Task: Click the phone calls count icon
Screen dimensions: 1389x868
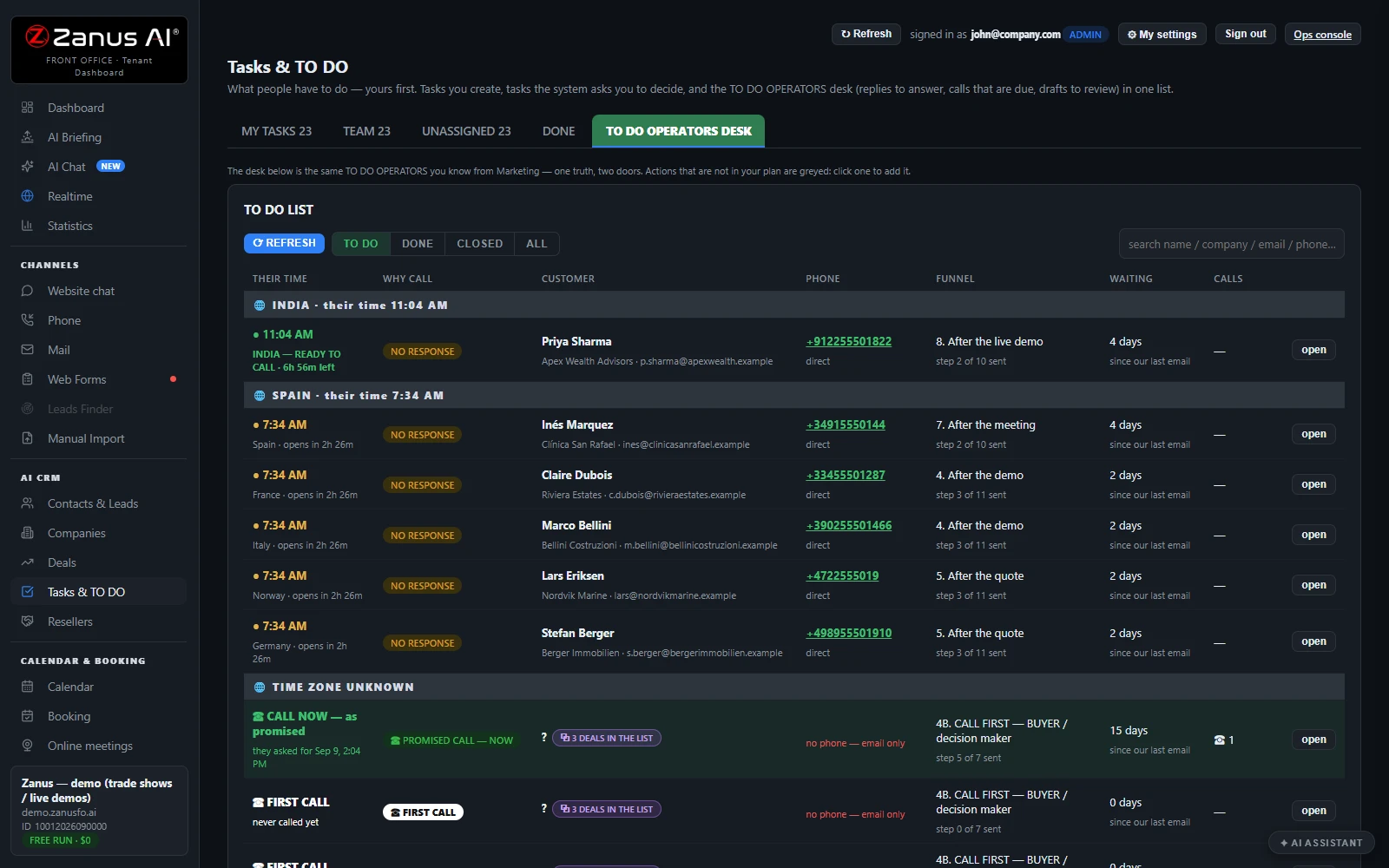Action: coord(1220,740)
